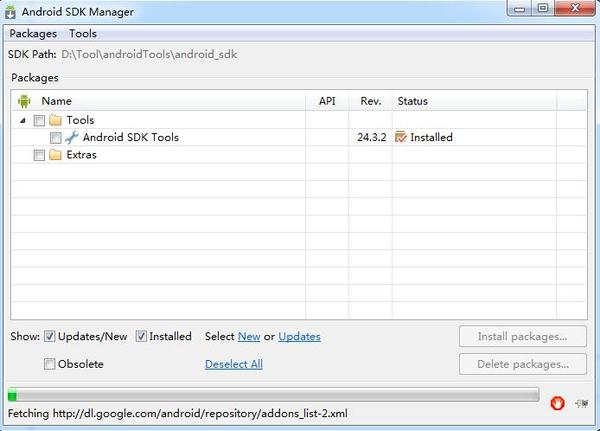Click the API column header
Viewport: 600px width, 431px height.
[x=327, y=101]
